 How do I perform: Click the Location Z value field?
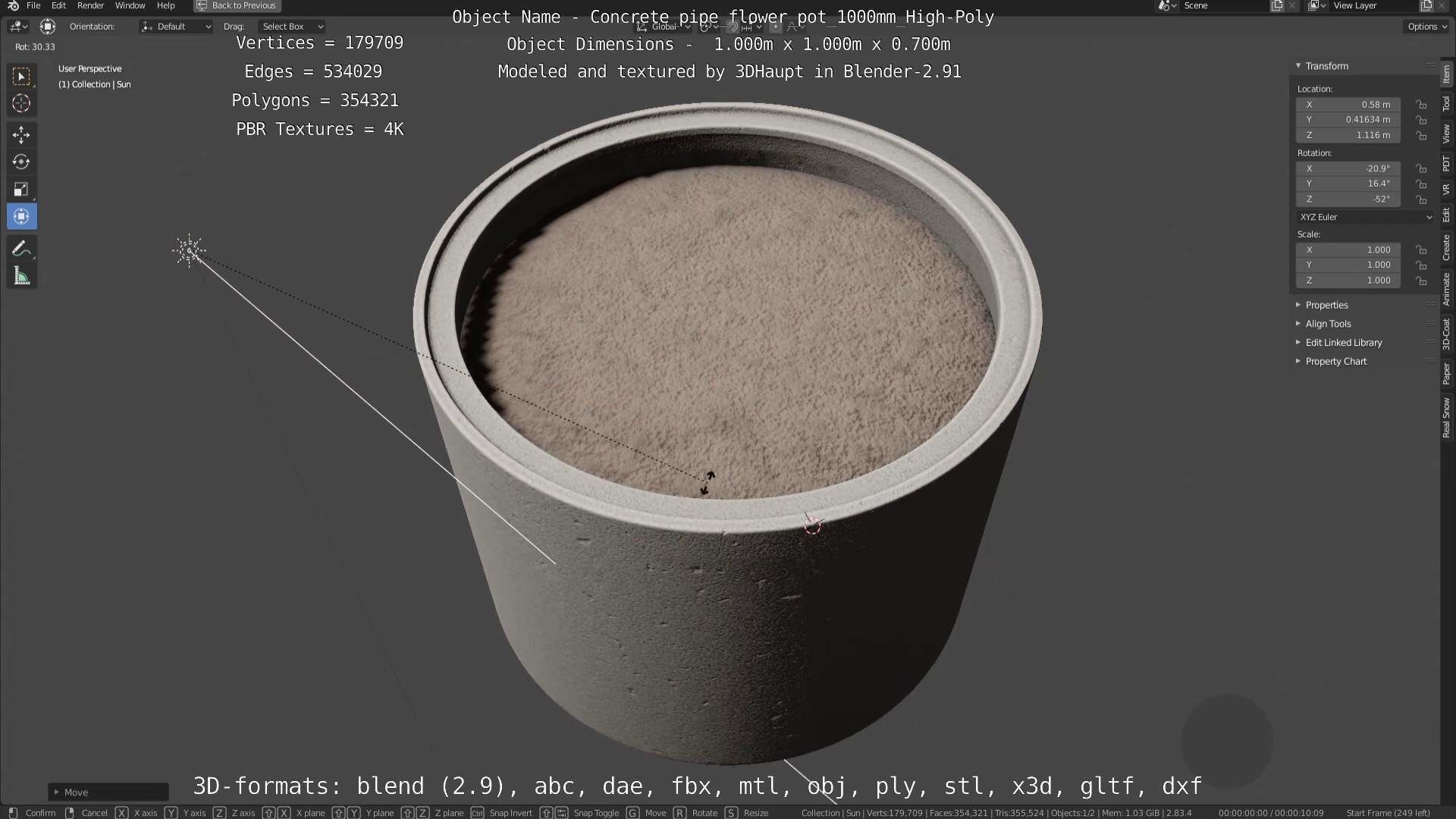pyautogui.click(x=1348, y=135)
